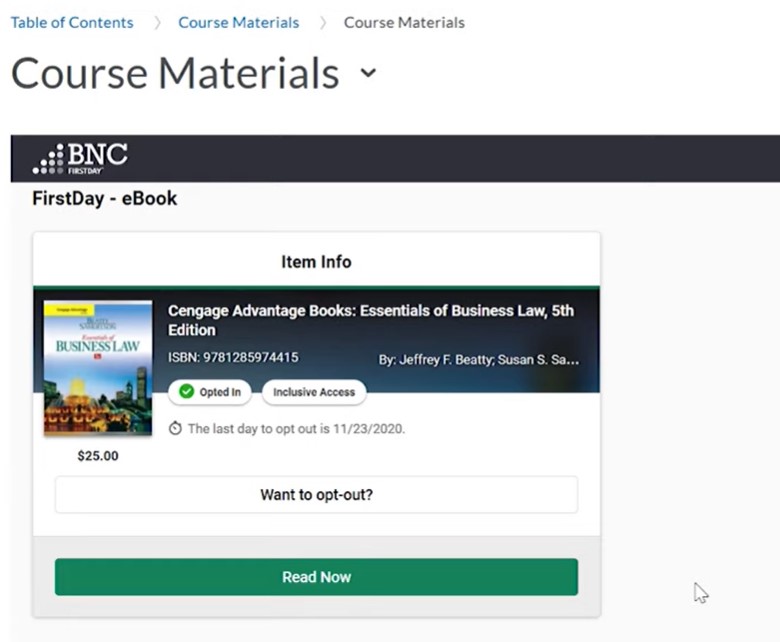Click the $25.00 price label
The width and height of the screenshot is (780, 642).
click(x=98, y=456)
